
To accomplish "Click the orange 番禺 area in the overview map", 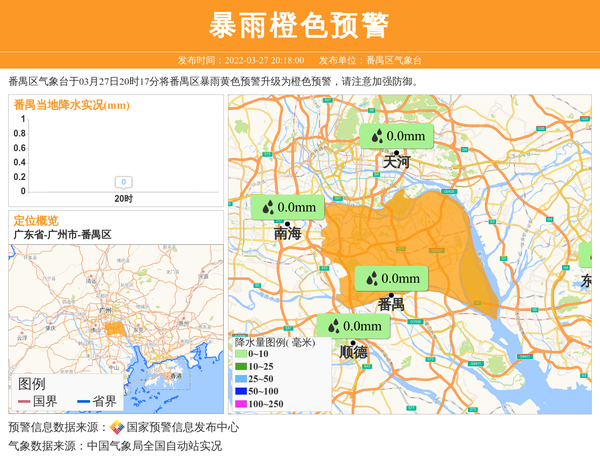I will click(114, 327).
